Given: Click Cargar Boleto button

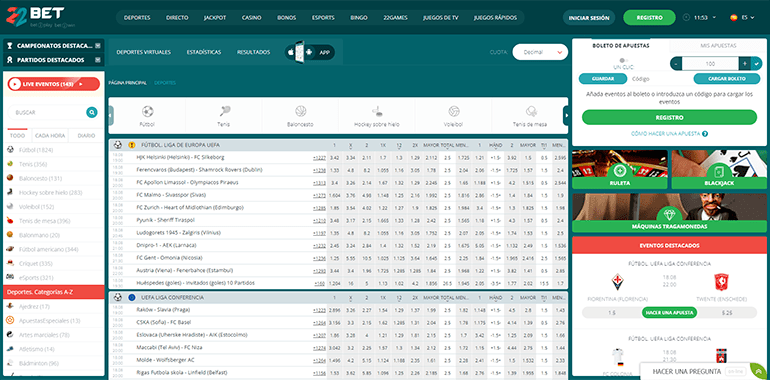Looking at the screenshot, I should [727, 79].
